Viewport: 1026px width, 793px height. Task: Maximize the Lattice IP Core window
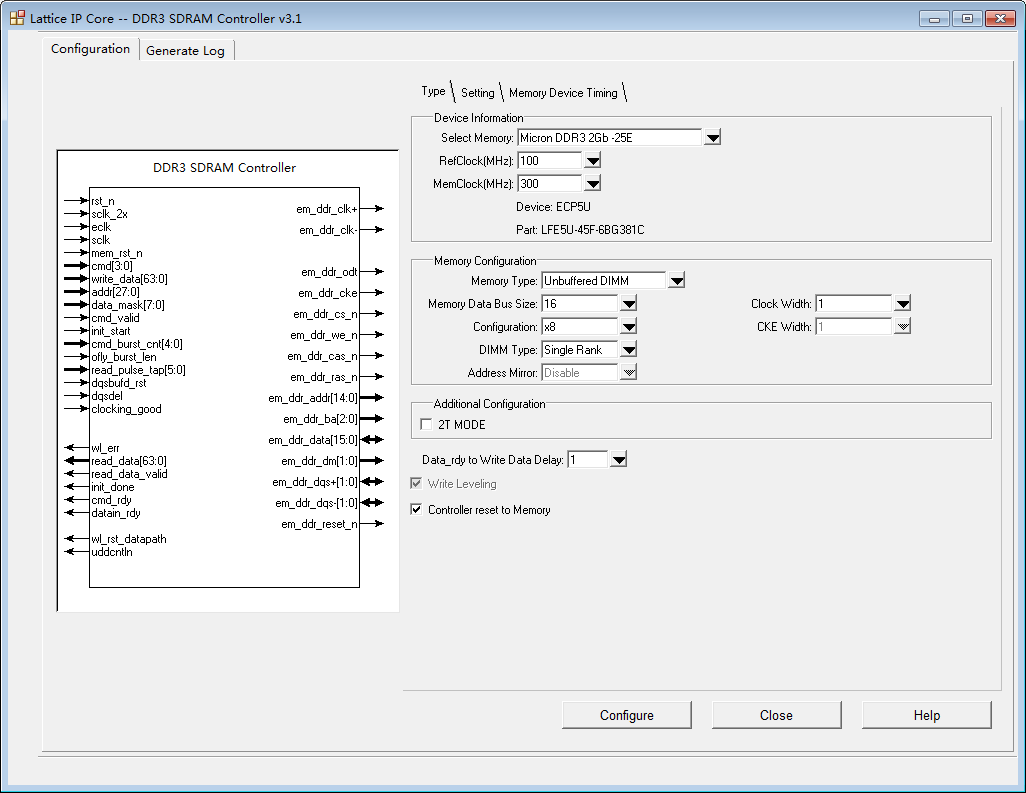tap(967, 18)
